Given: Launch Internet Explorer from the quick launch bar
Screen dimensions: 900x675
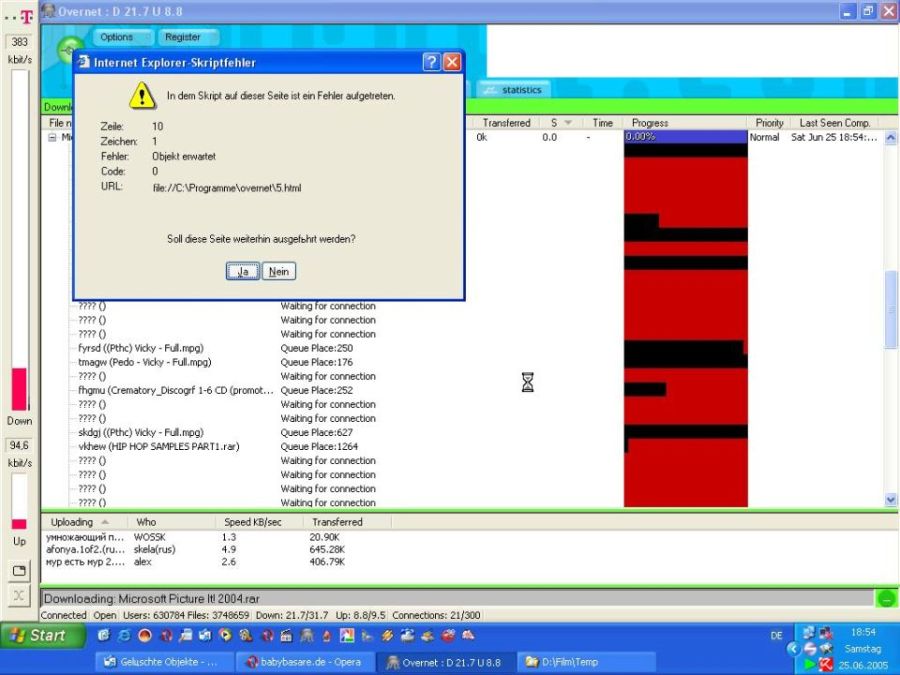Looking at the screenshot, I should coord(124,635).
